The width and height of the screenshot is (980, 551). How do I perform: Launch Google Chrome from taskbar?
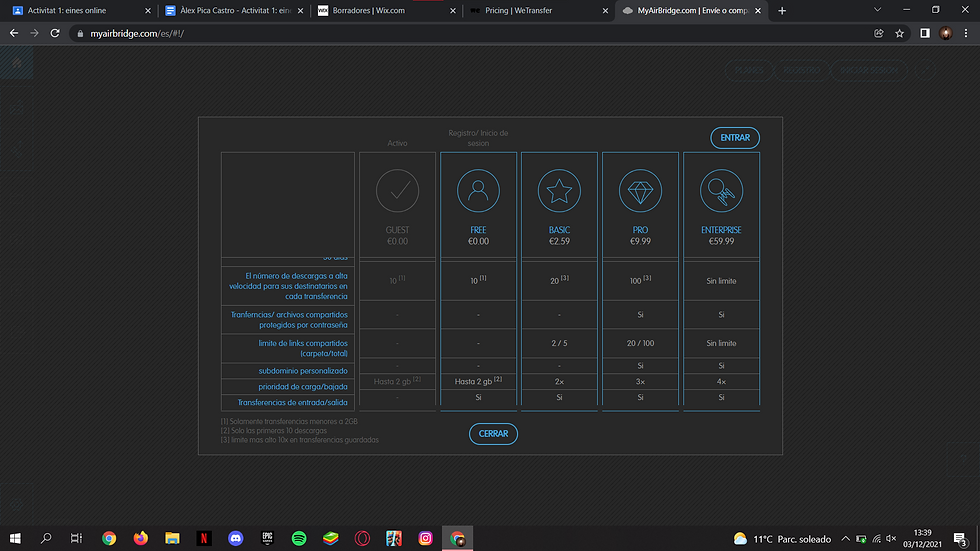pyautogui.click(x=109, y=538)
